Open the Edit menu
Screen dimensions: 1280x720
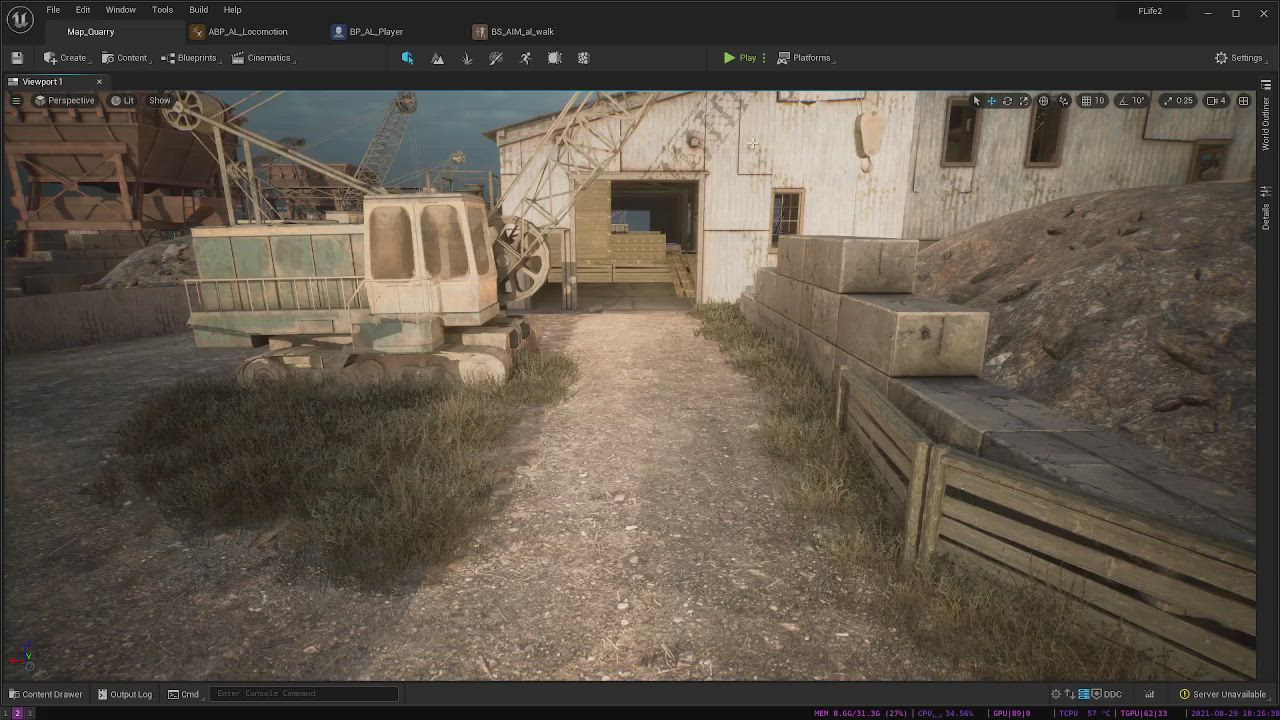click(83, 10)
